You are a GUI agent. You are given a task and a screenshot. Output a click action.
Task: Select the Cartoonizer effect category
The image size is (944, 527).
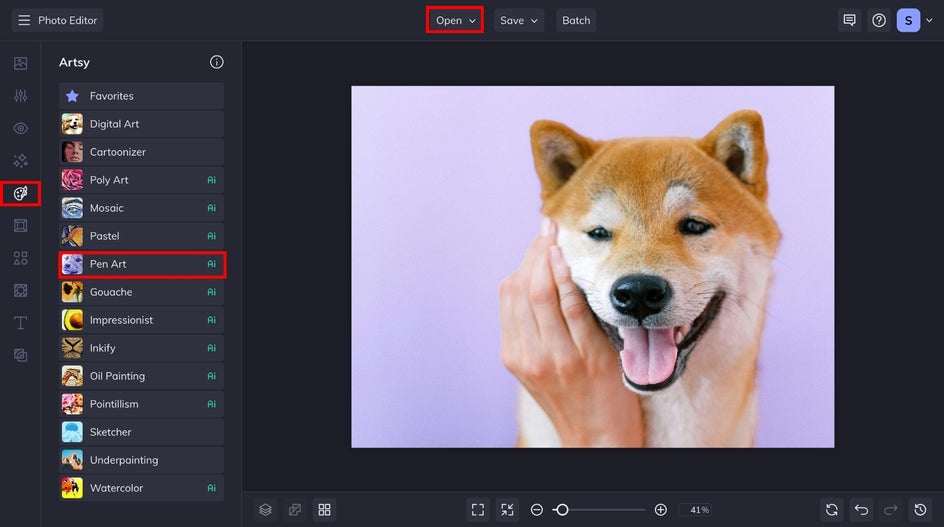141,152
